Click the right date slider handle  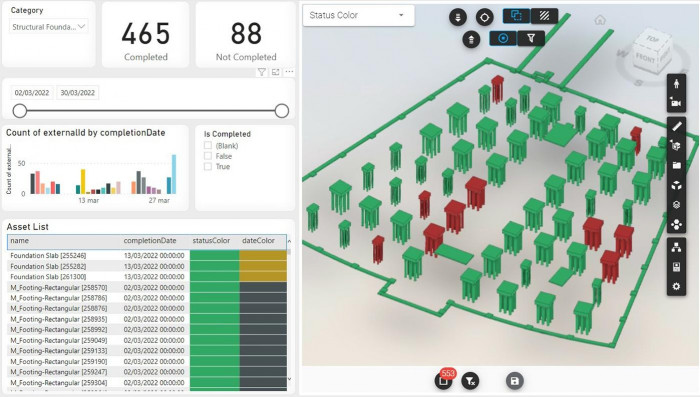282,111
